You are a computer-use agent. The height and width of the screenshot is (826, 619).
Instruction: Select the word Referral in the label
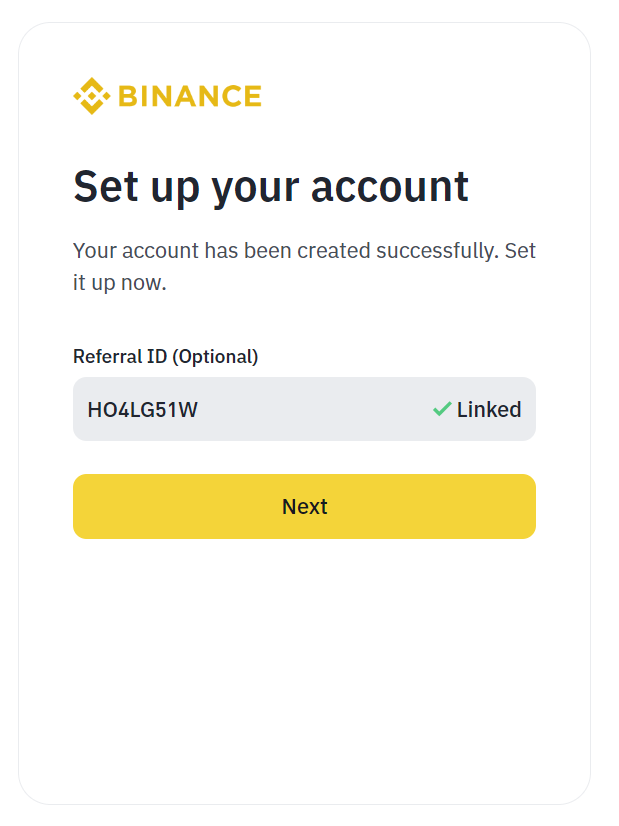click(108, 357)
